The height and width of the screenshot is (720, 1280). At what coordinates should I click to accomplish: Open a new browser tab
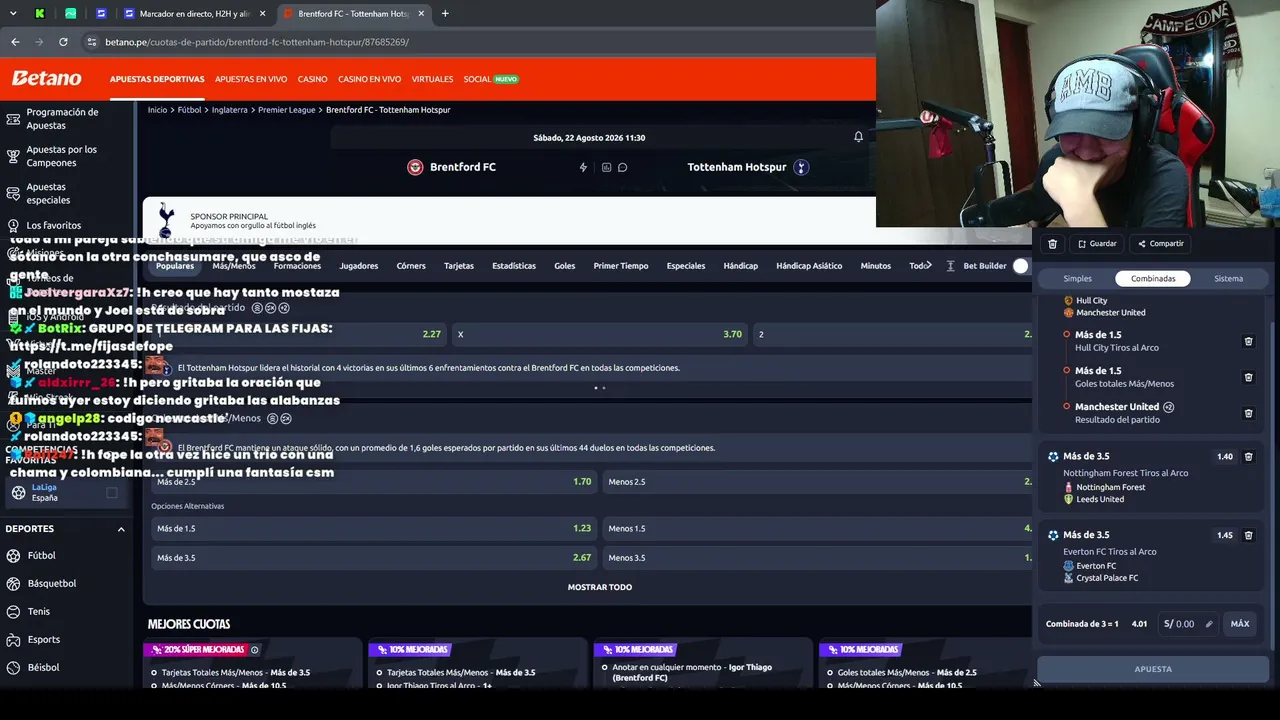(445, 14)
